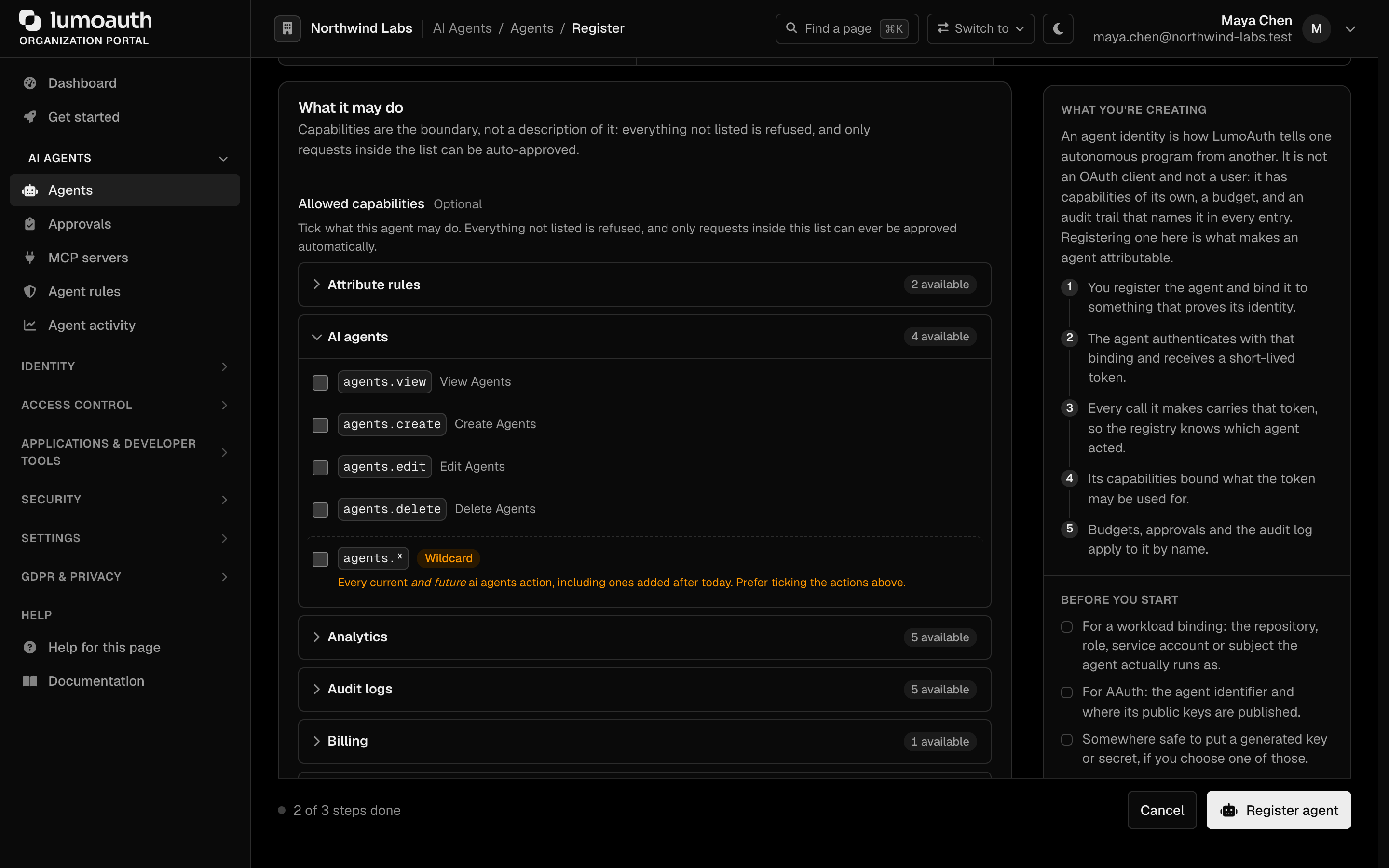Click the Agent activity chart icon

pos(30,325)
